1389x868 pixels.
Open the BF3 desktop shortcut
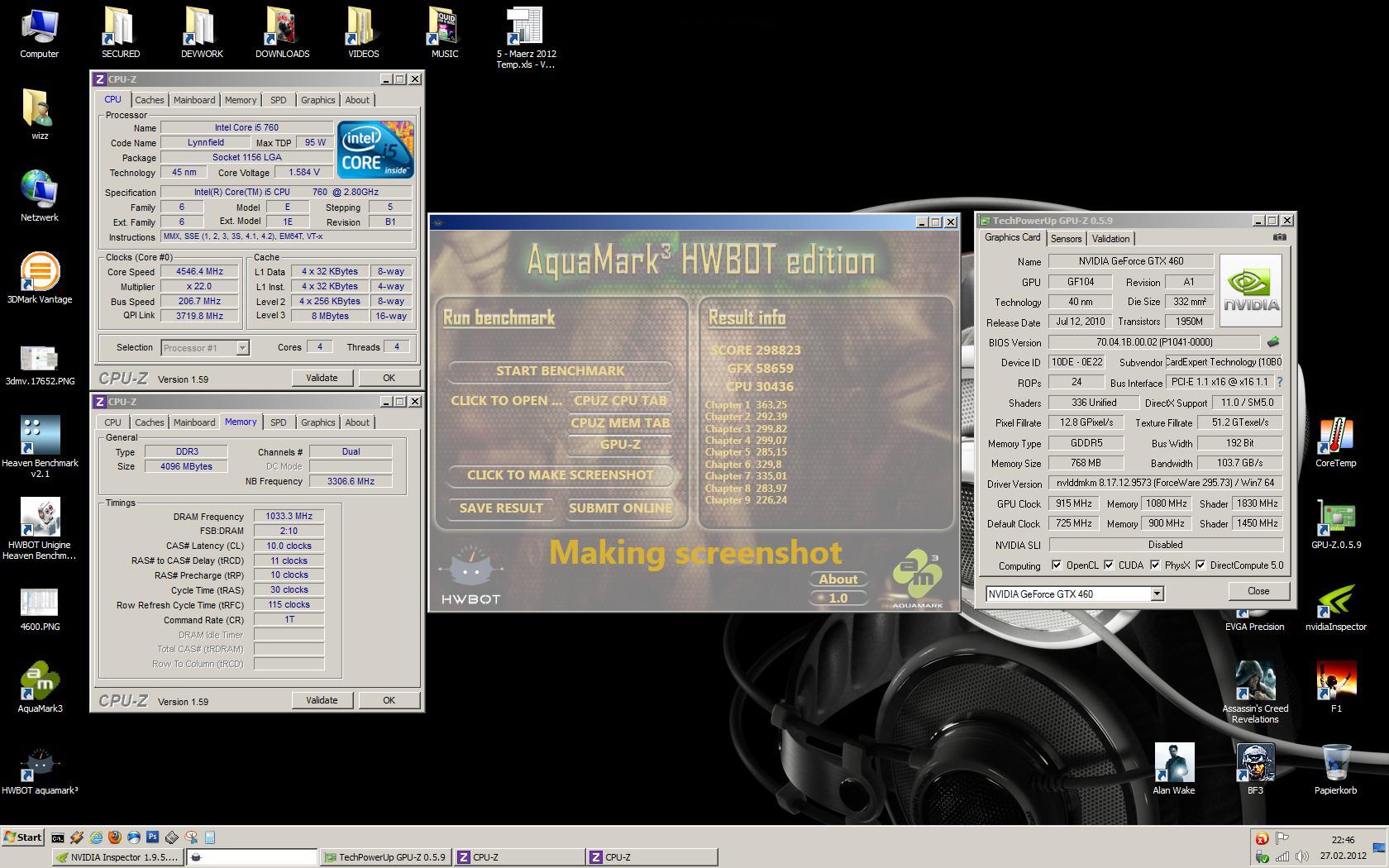(x=1255, y=769)
